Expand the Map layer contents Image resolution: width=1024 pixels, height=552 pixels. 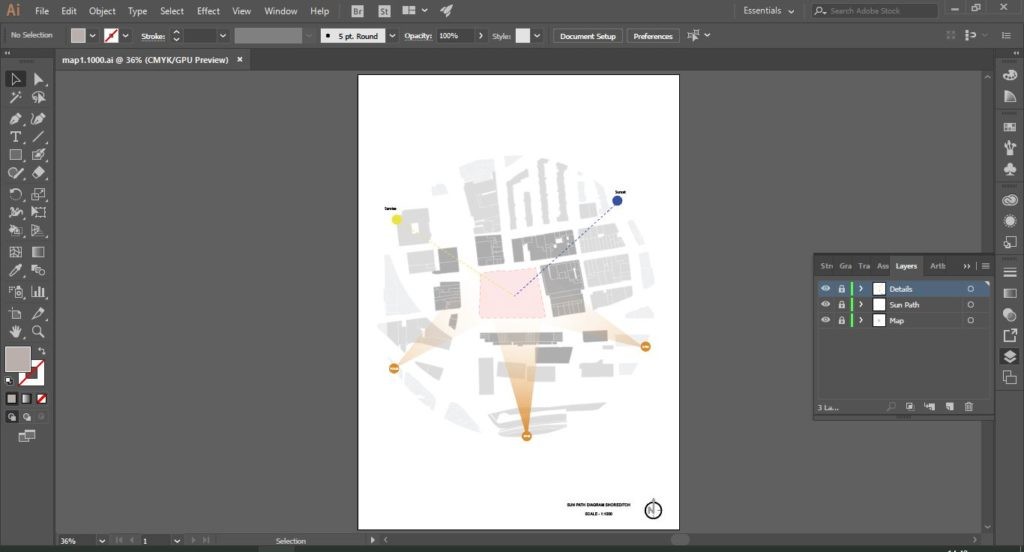[861, 320]
